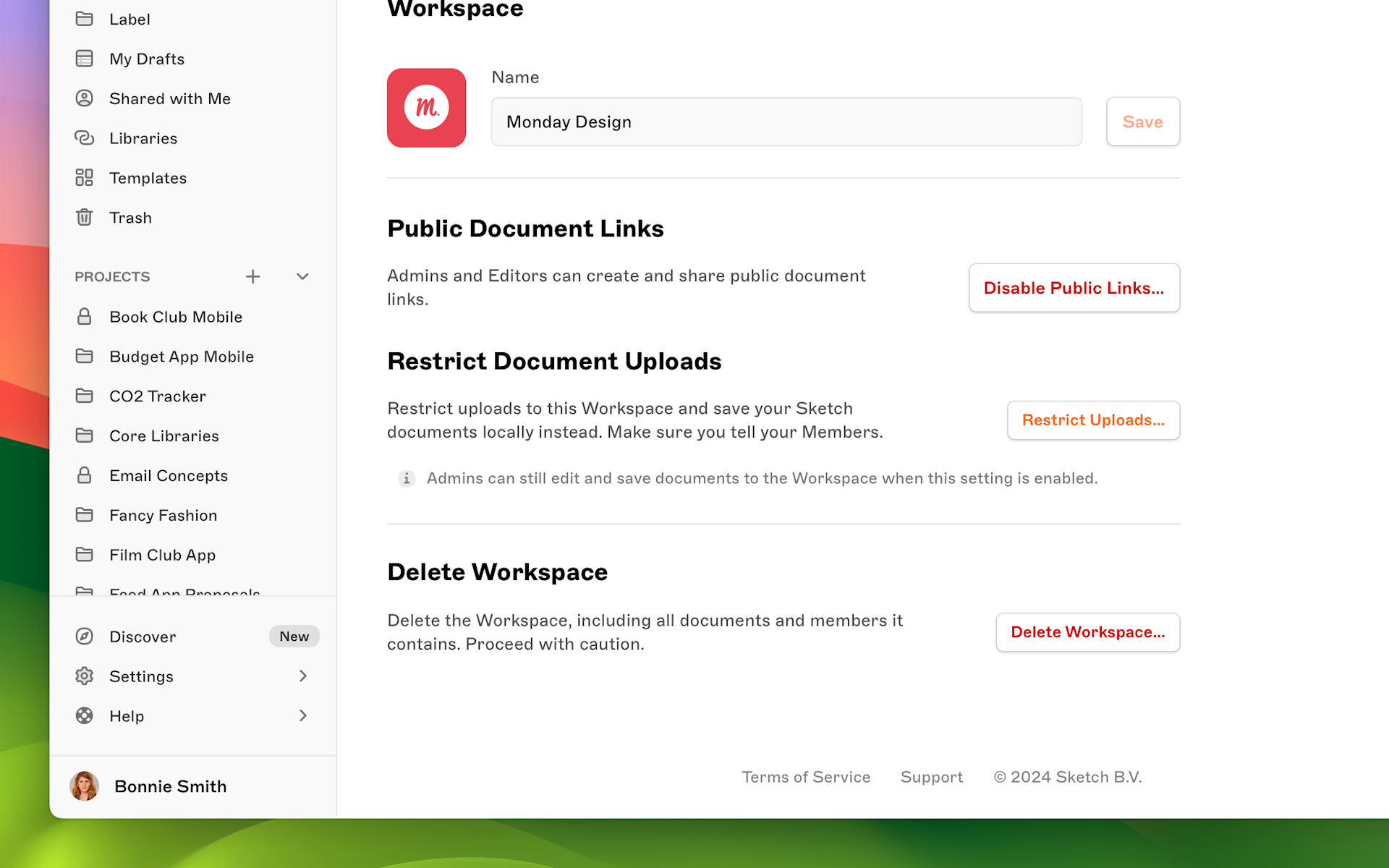Viewport: 1389px width, 868px height.
Task: Click the Trash icon in sidebar
Action: point(85,217)
